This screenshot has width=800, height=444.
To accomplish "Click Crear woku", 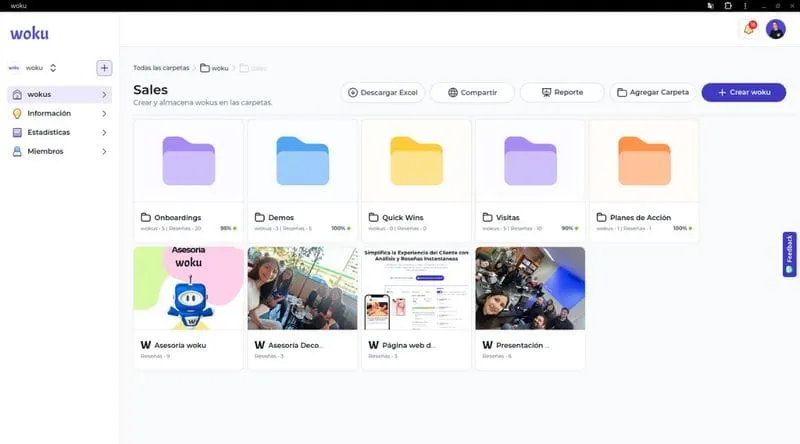I will pos(744,92).
